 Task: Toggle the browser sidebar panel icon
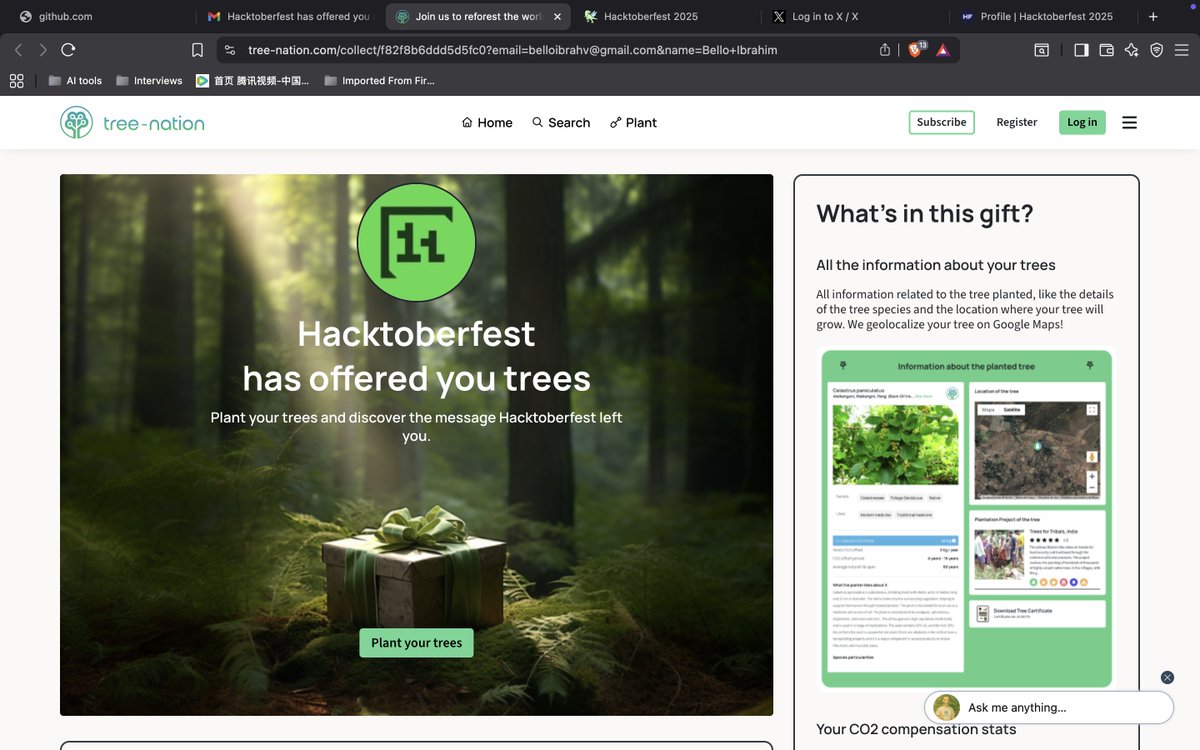(1081, 50)
